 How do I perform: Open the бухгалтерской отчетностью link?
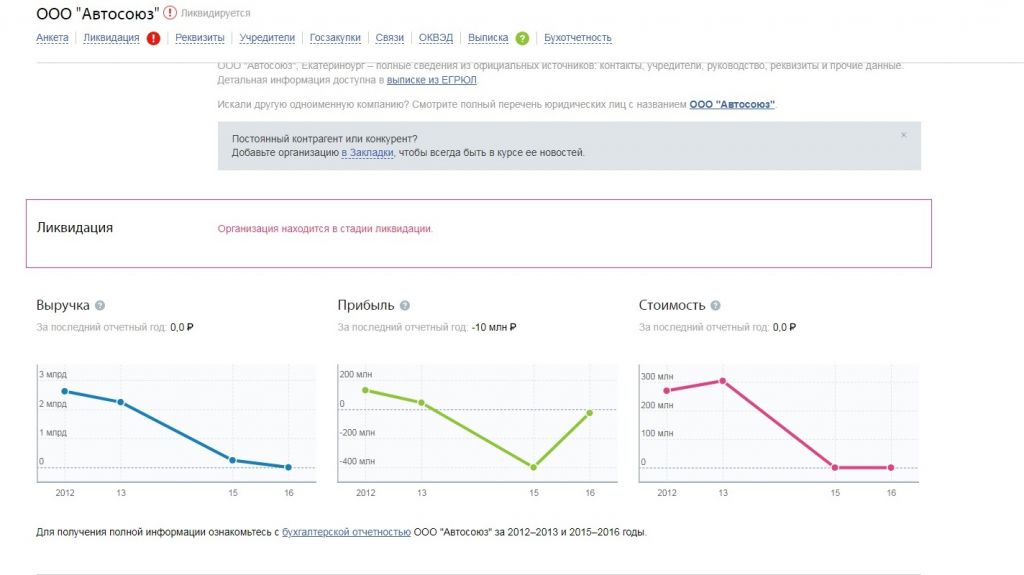click(346, 532)
